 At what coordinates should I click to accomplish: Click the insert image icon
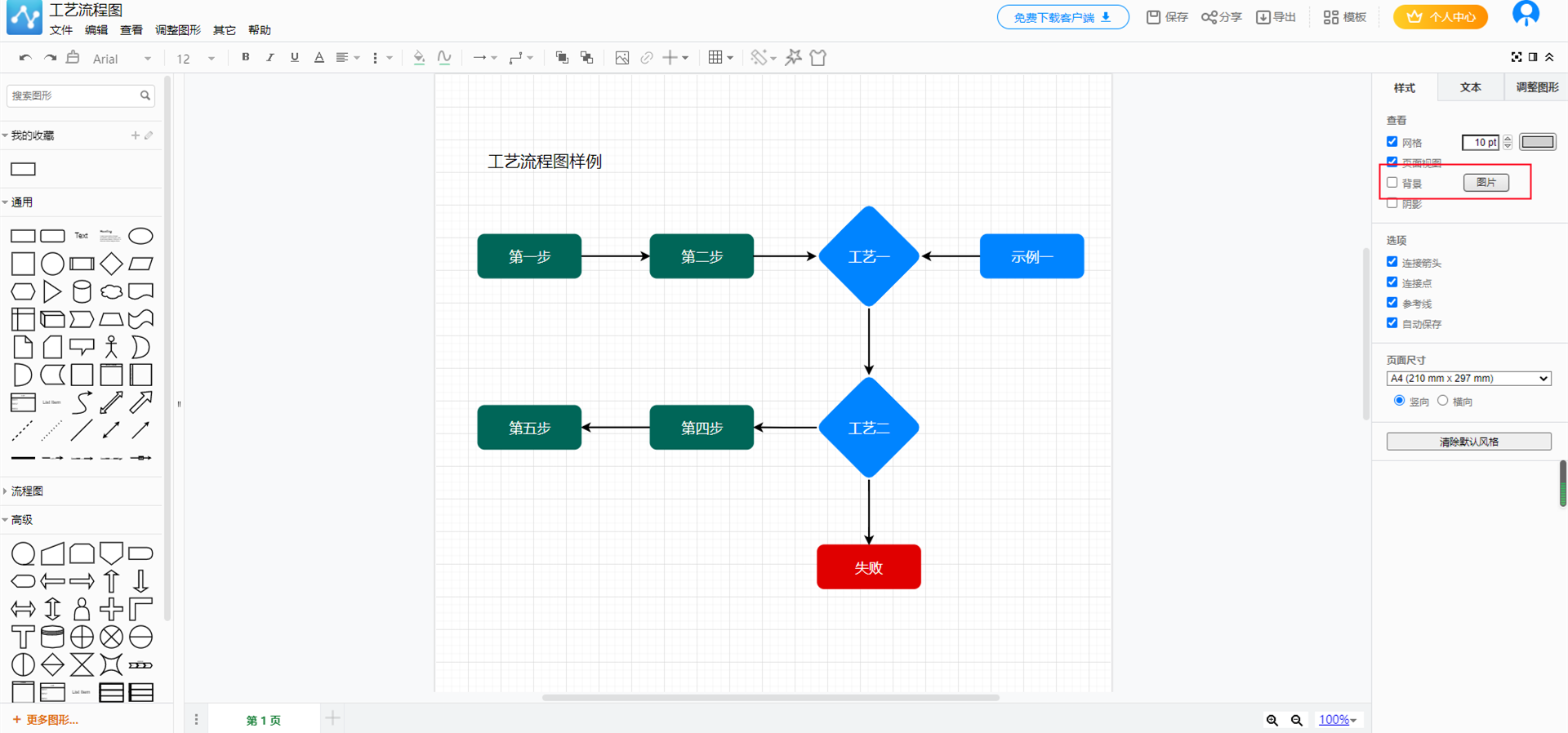coord(621,58)
